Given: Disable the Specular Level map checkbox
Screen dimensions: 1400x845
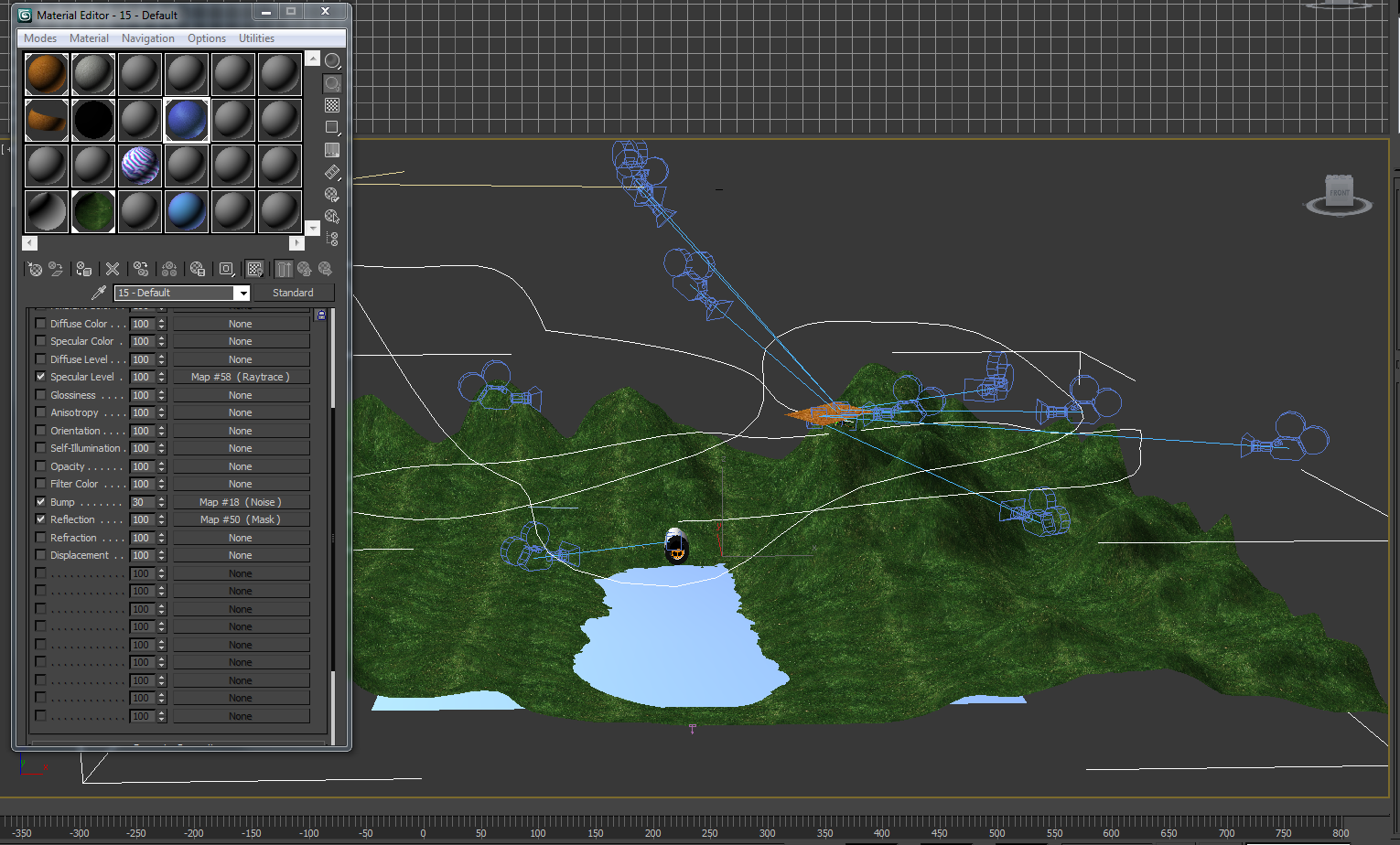Looking at the screenshot, I should [40, 376].
